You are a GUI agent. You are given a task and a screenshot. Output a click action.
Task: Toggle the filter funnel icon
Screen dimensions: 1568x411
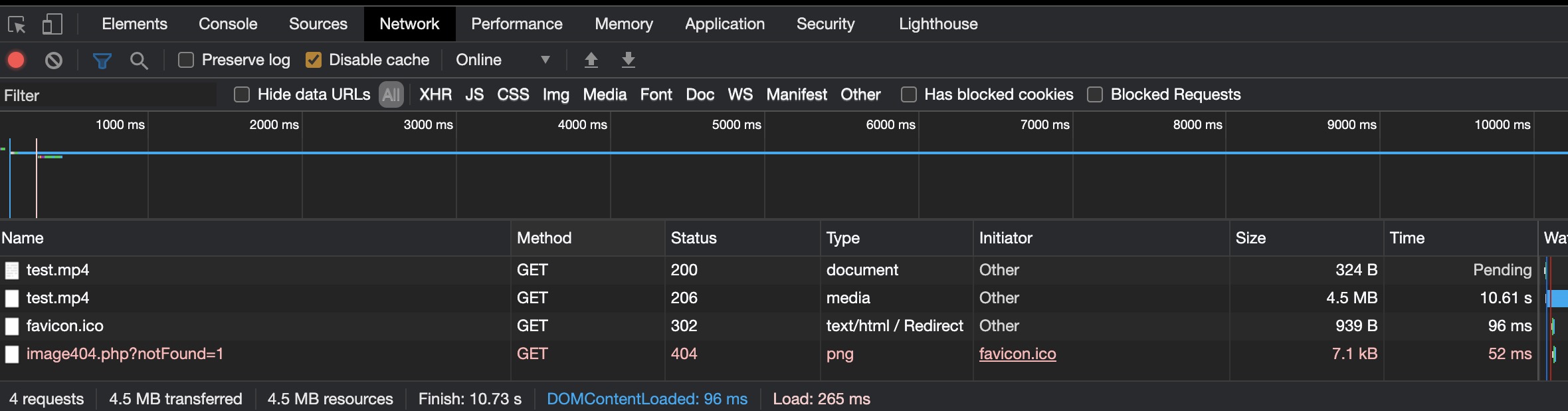click(102, 61)
